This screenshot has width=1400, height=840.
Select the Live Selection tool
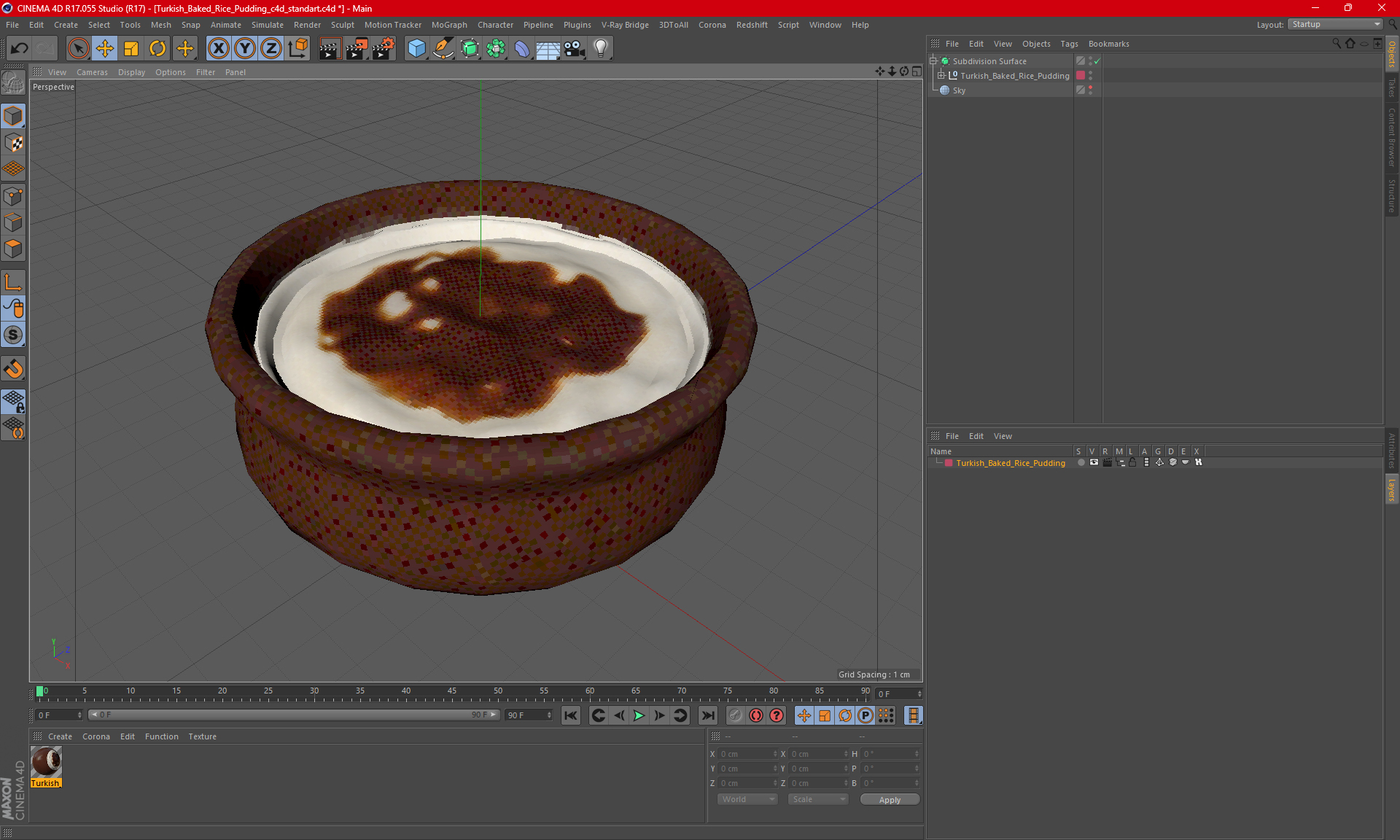pos(78,49)
